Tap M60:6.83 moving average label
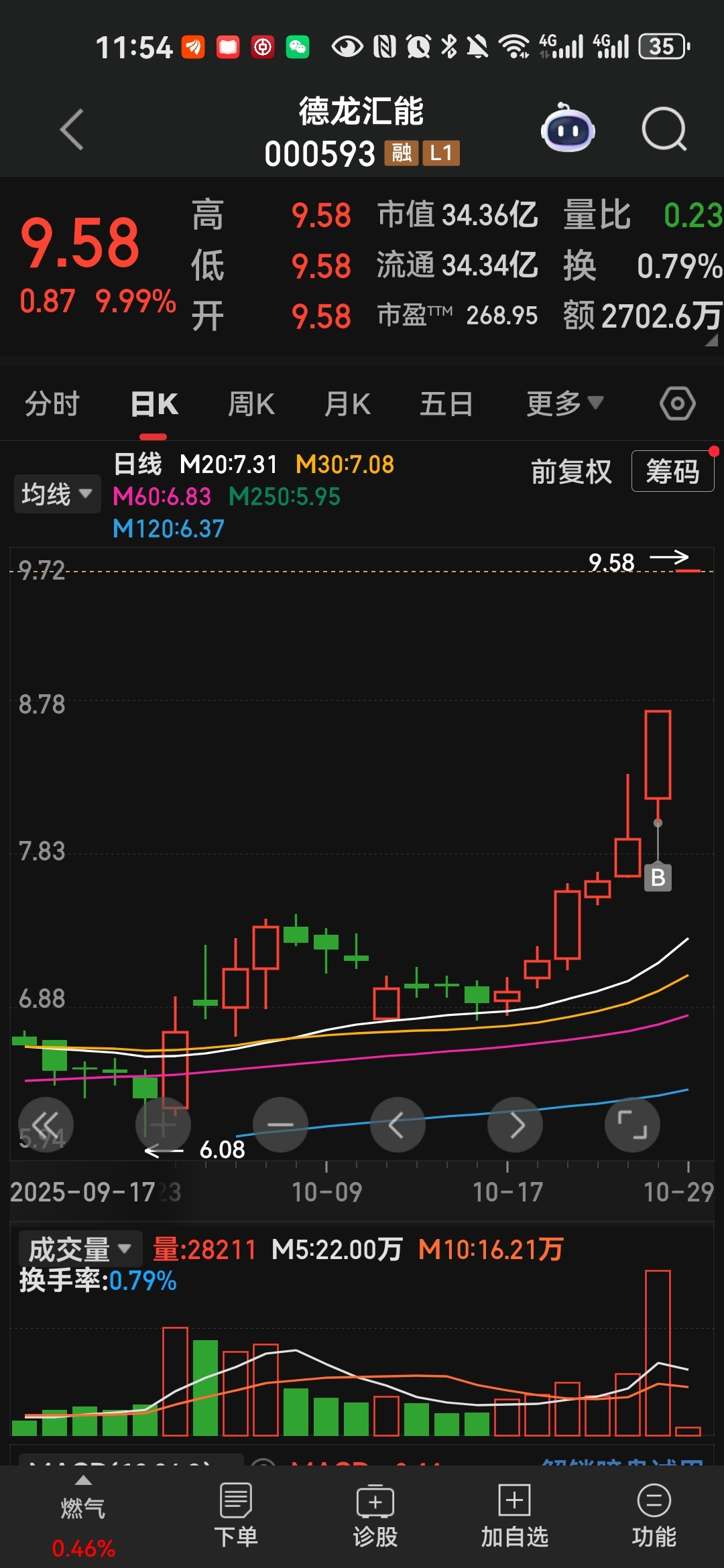This screenshot has width=724, height=1568. point(162,497)
